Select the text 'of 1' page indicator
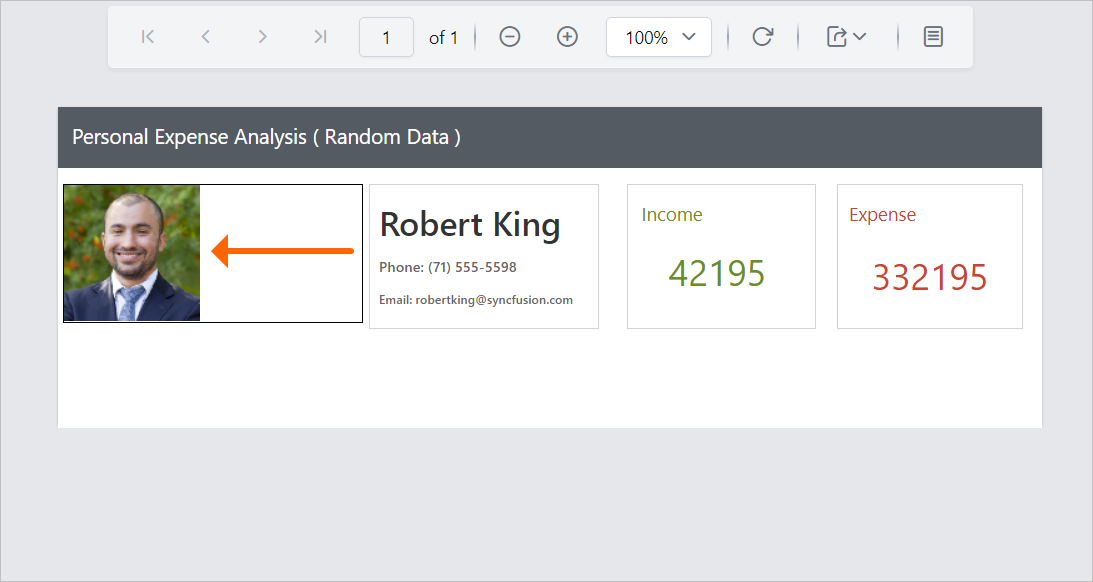Image resolution: width=1093 pixels, height=582 pixels. (x=443, y=37)
